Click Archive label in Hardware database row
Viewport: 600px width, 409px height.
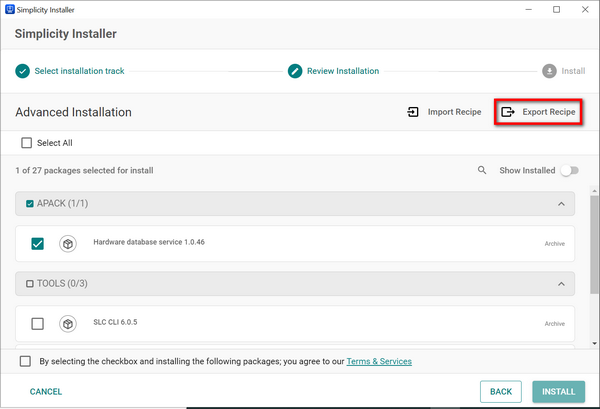555,244
